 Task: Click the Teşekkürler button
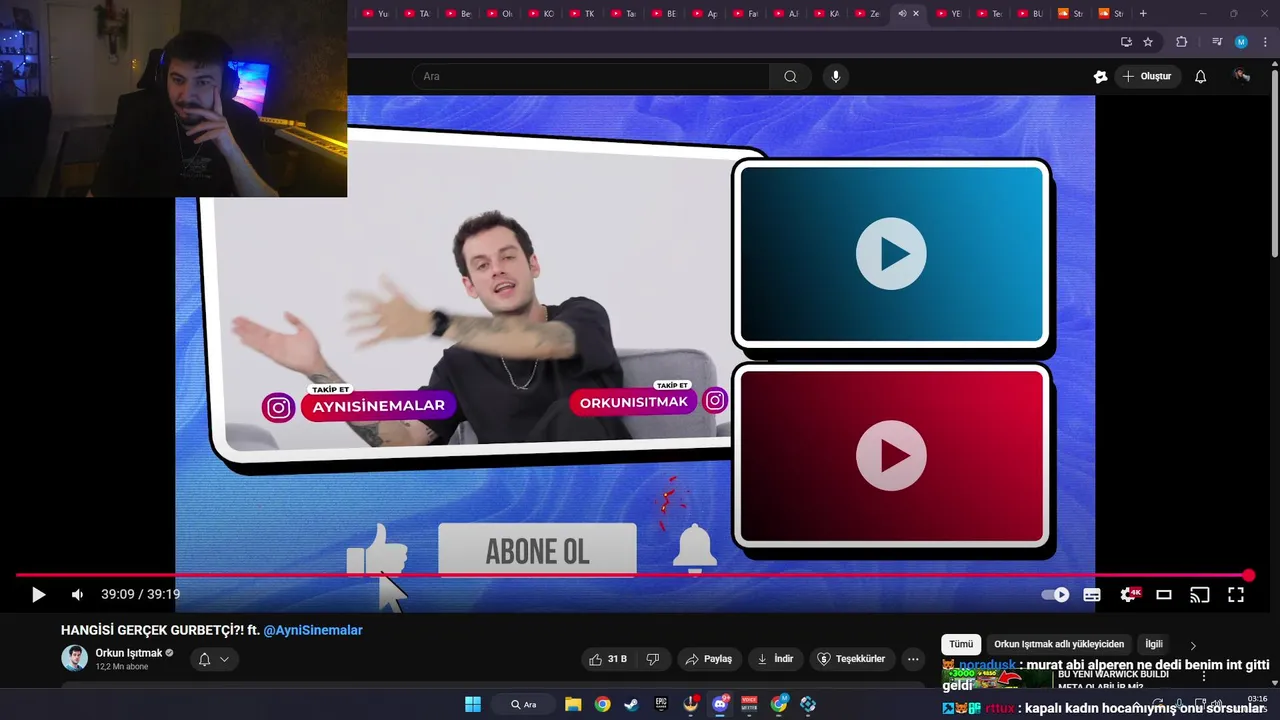[x=851, y=659]
